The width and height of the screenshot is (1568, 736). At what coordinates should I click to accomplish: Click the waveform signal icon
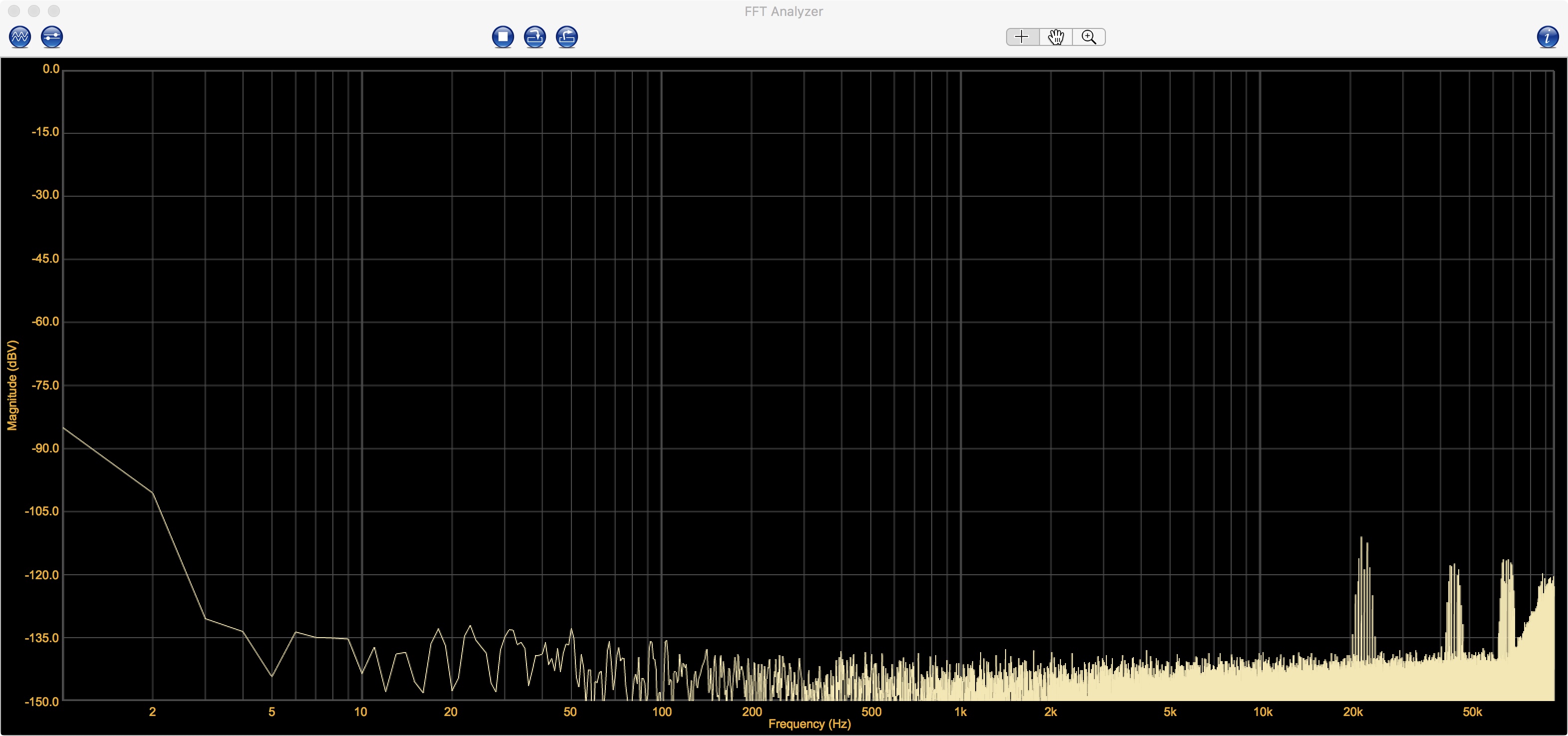20,37
